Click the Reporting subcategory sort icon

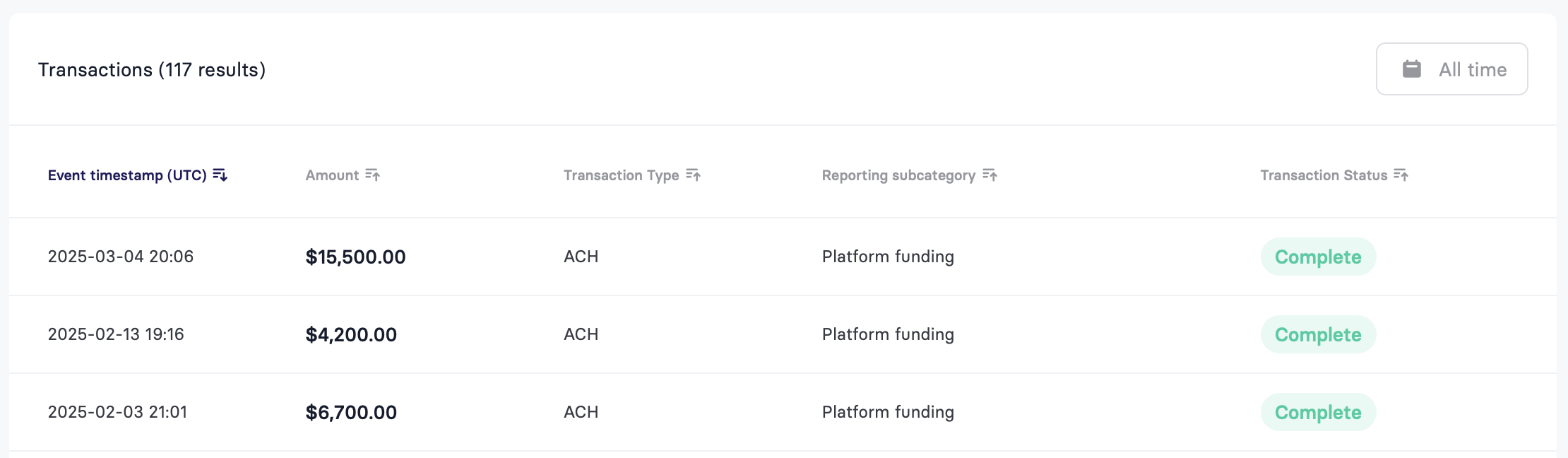pos(990,175)
